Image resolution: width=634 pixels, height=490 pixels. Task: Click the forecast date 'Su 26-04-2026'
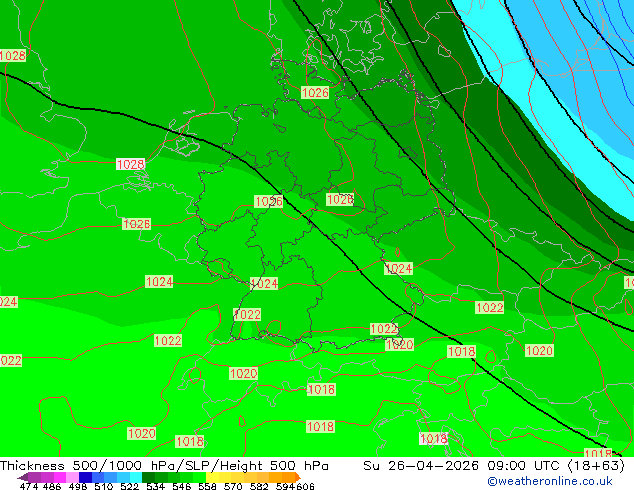click(421, 466)
